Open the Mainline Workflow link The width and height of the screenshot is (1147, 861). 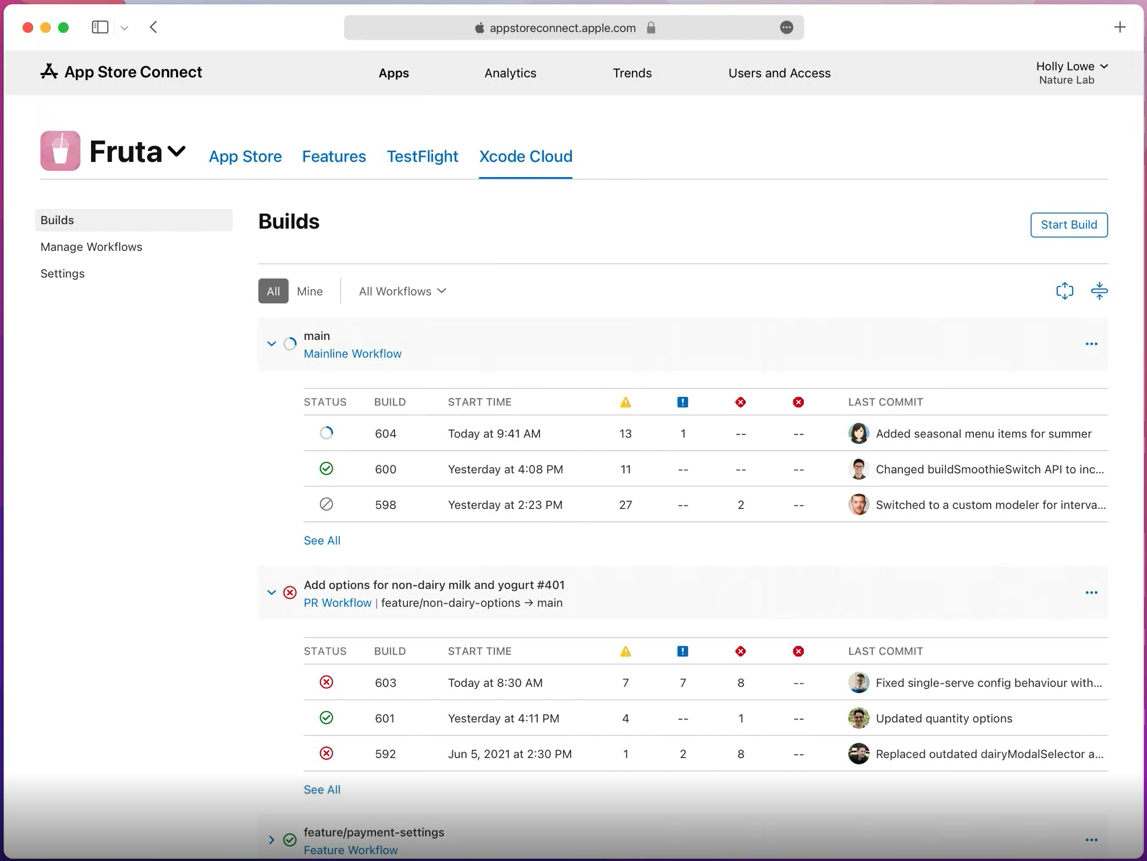[x=353, y=353]
